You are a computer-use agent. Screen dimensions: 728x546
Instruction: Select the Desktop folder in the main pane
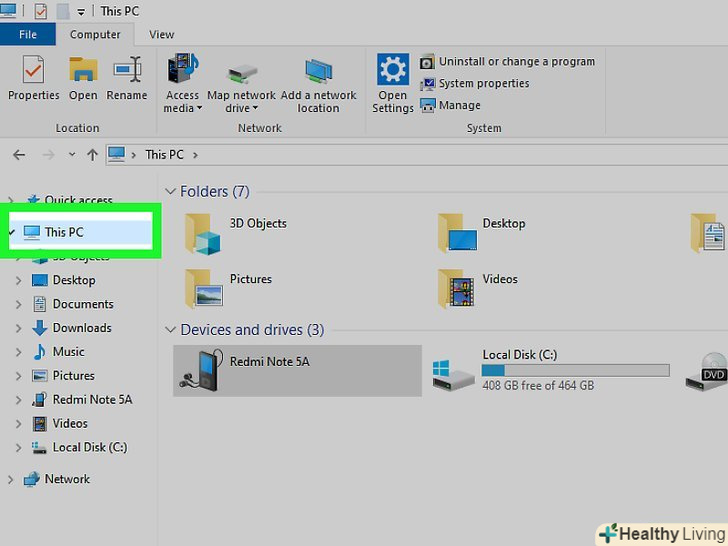[x=483, y=234]
